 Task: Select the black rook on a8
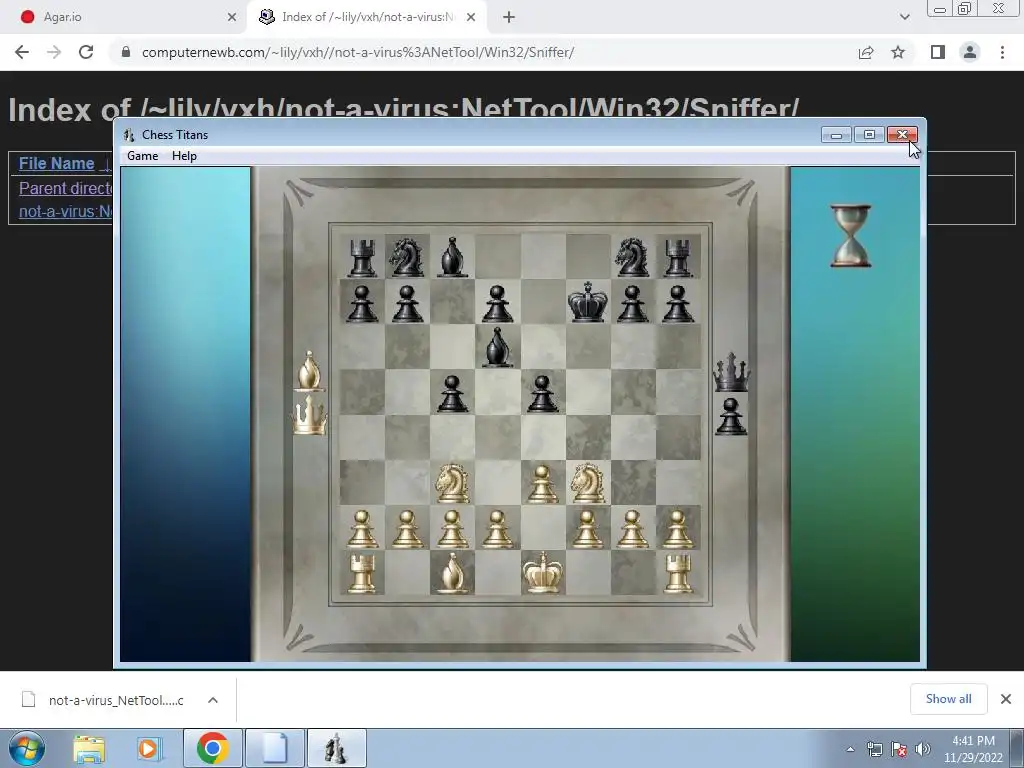click(362, 257)
